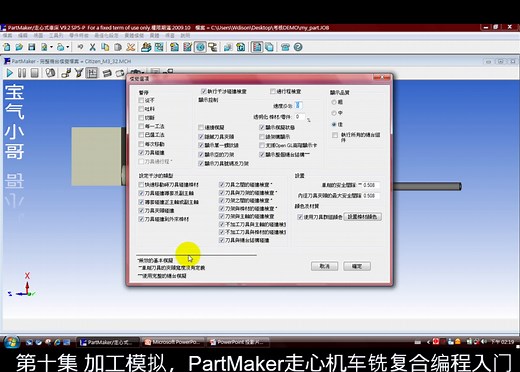Toggle the 已選工法 pause checkbox
Screen dimensions: 520x372
click(x=141, y=135)
